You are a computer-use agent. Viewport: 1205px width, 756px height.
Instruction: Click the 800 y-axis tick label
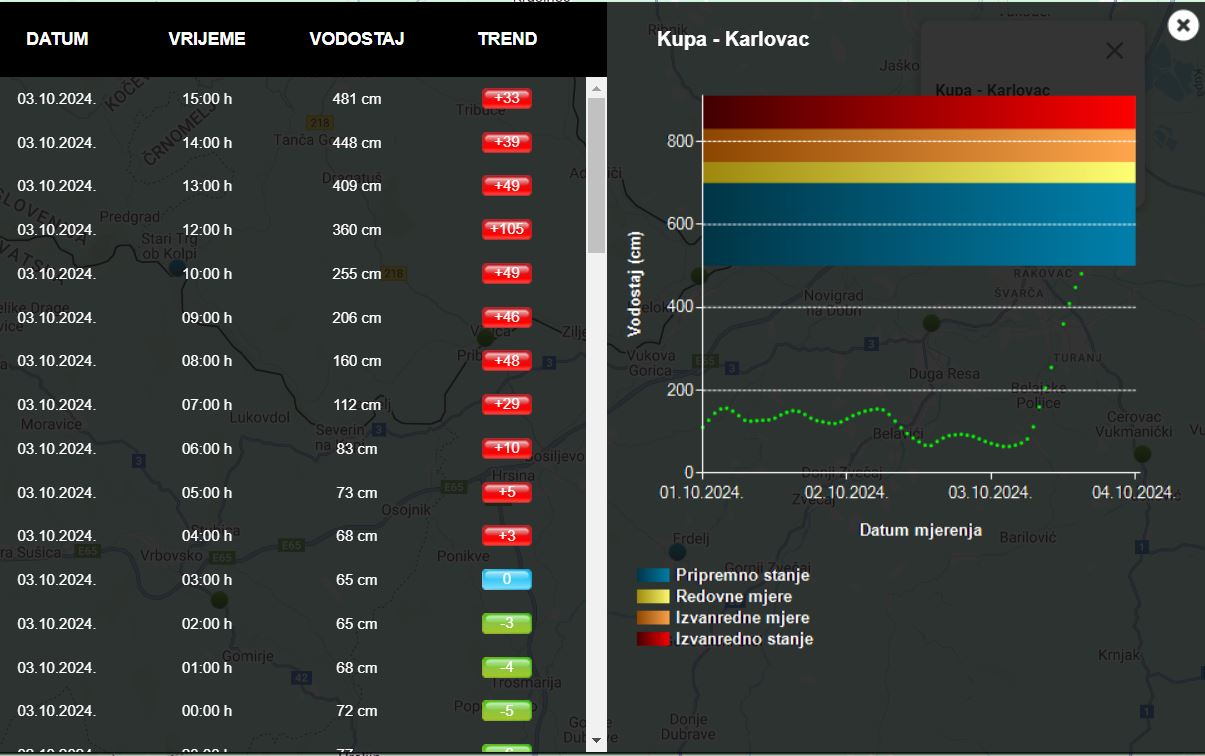tap(679, 141)
